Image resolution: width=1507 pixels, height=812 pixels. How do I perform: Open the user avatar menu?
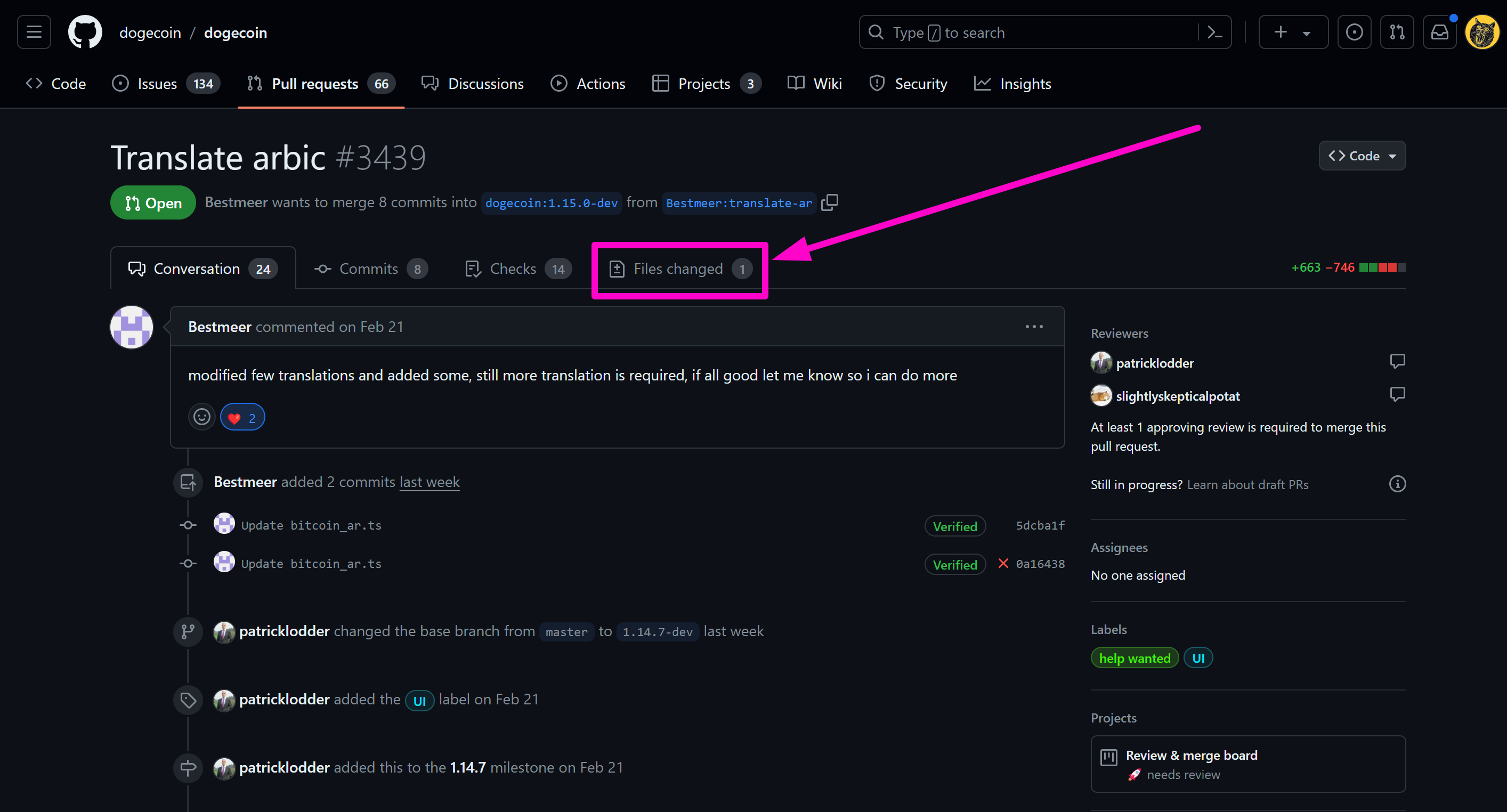(1482, 32)
